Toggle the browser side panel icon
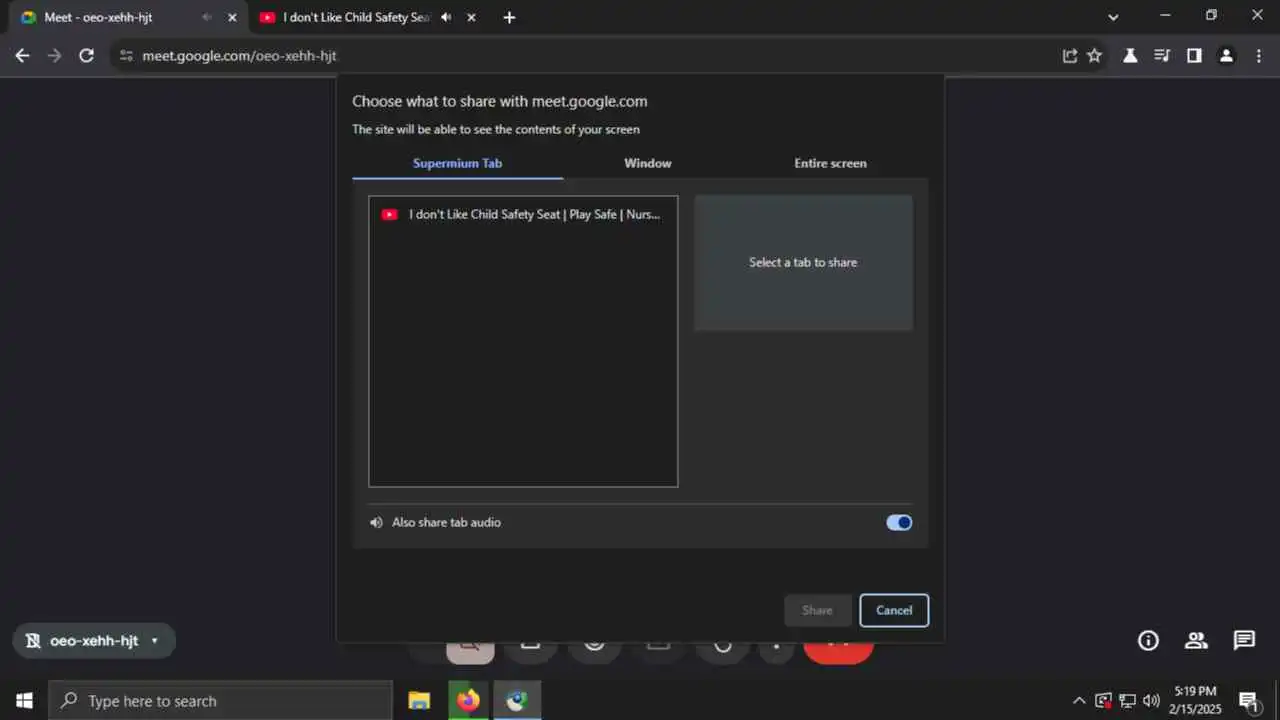 click(x=1194, y=56)
